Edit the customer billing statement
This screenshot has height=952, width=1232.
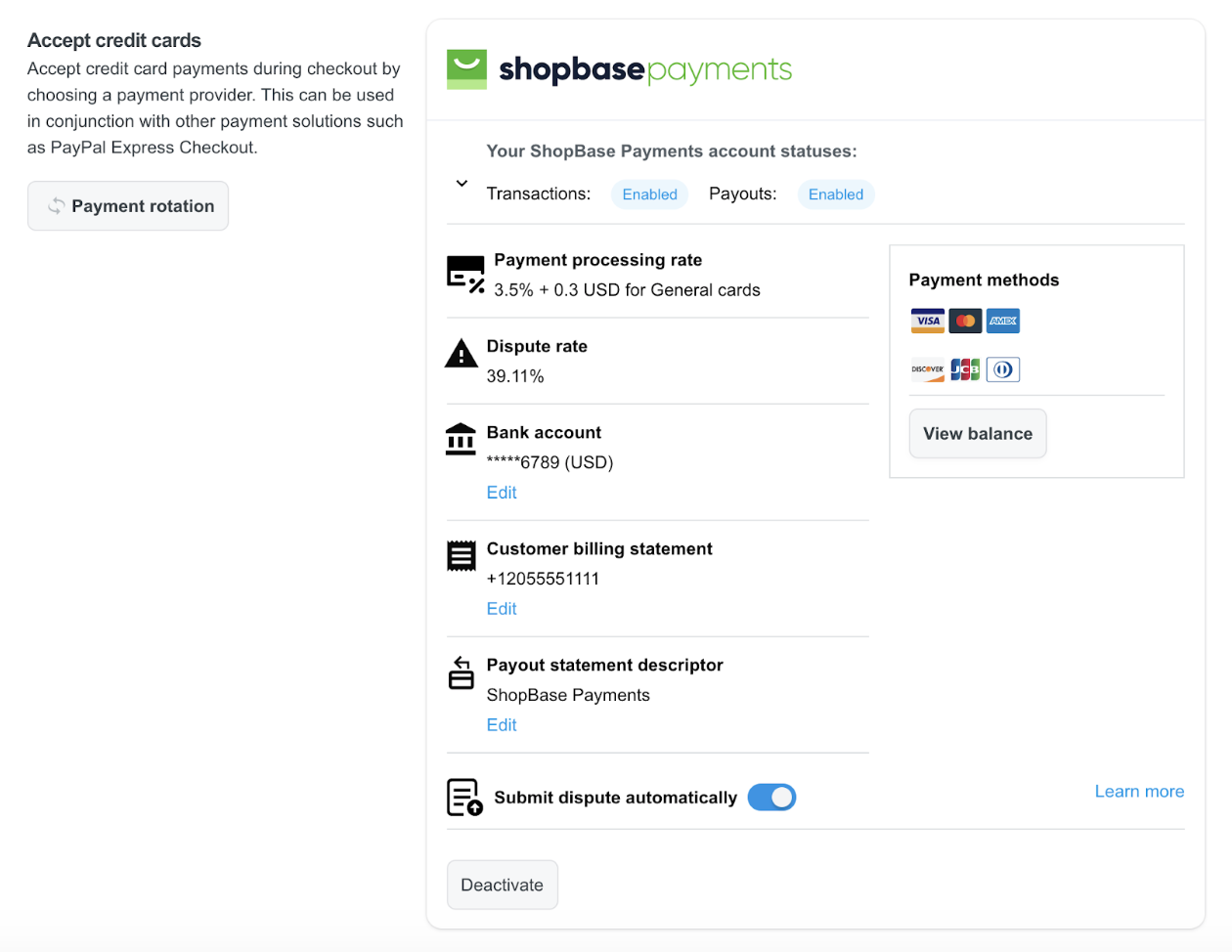[x=502, y=609]
